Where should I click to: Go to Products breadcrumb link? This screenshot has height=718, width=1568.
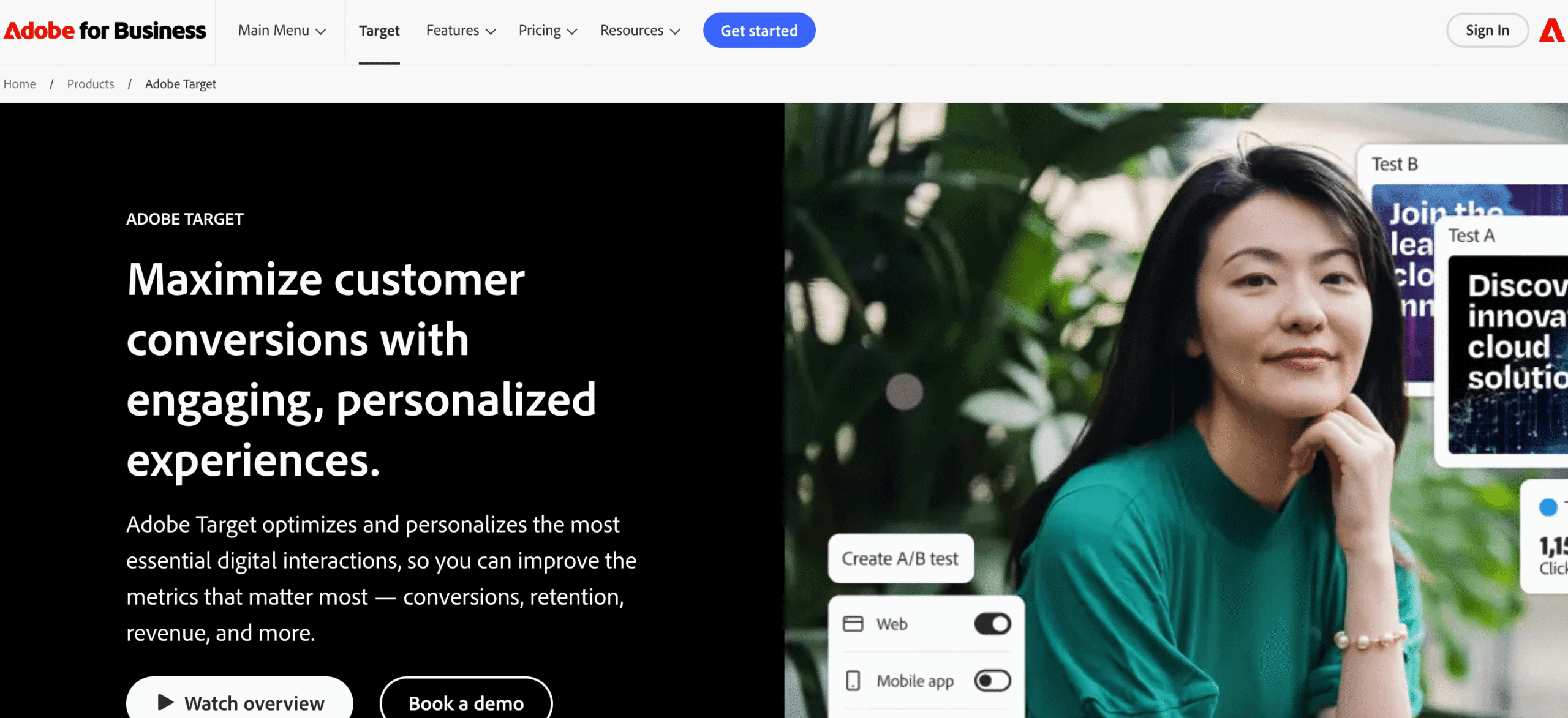[x=91, y=84]
